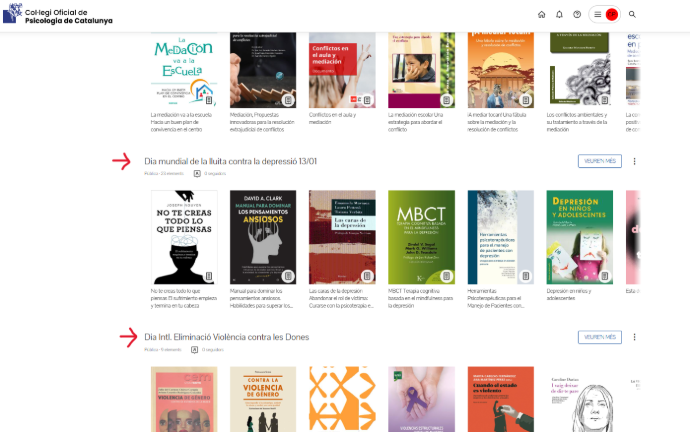Open the hamburger user menu
Viewport: 690px width, 432px height.
[x=597, y=15]
